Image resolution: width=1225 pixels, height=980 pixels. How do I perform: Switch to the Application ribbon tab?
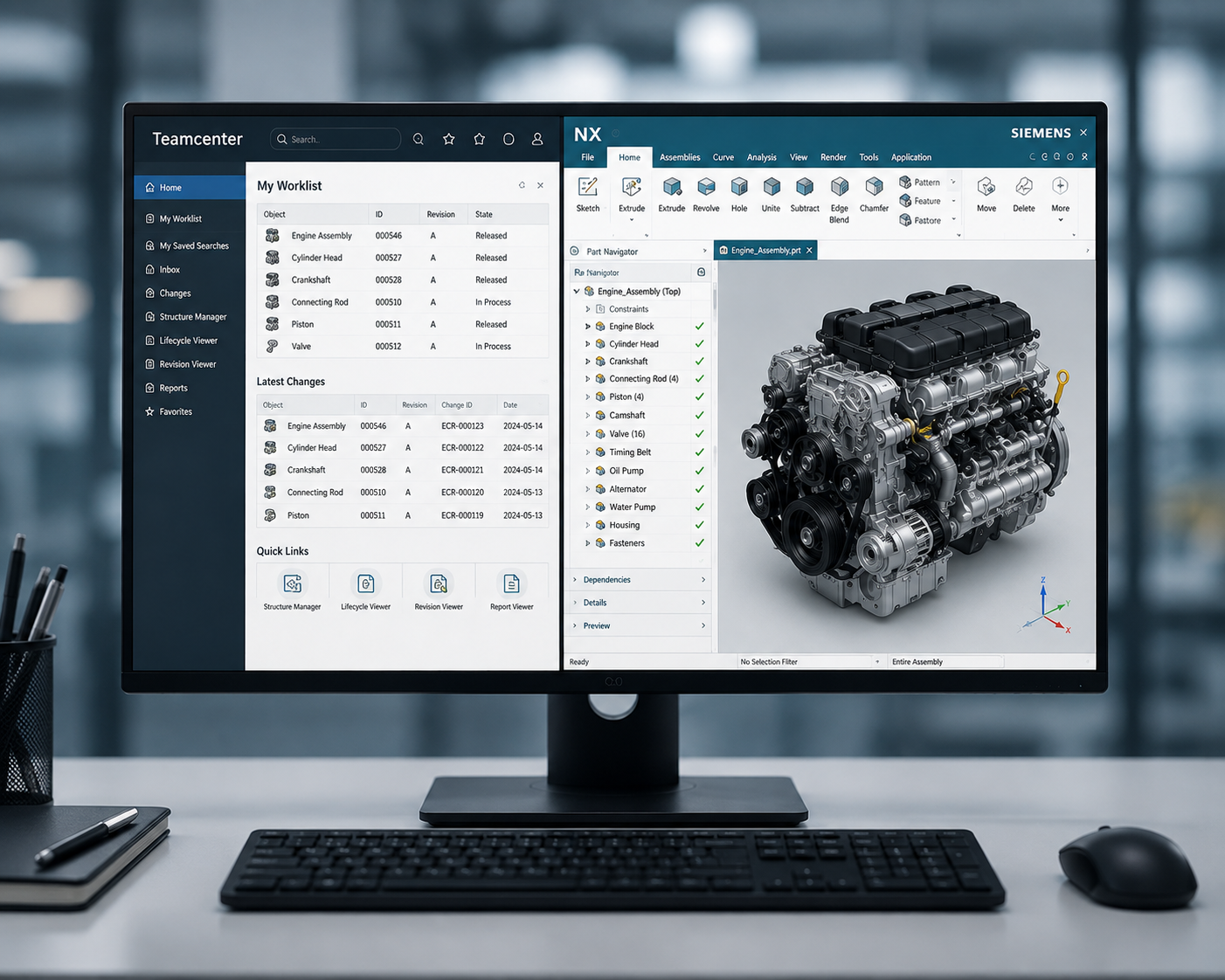(911, 157)
